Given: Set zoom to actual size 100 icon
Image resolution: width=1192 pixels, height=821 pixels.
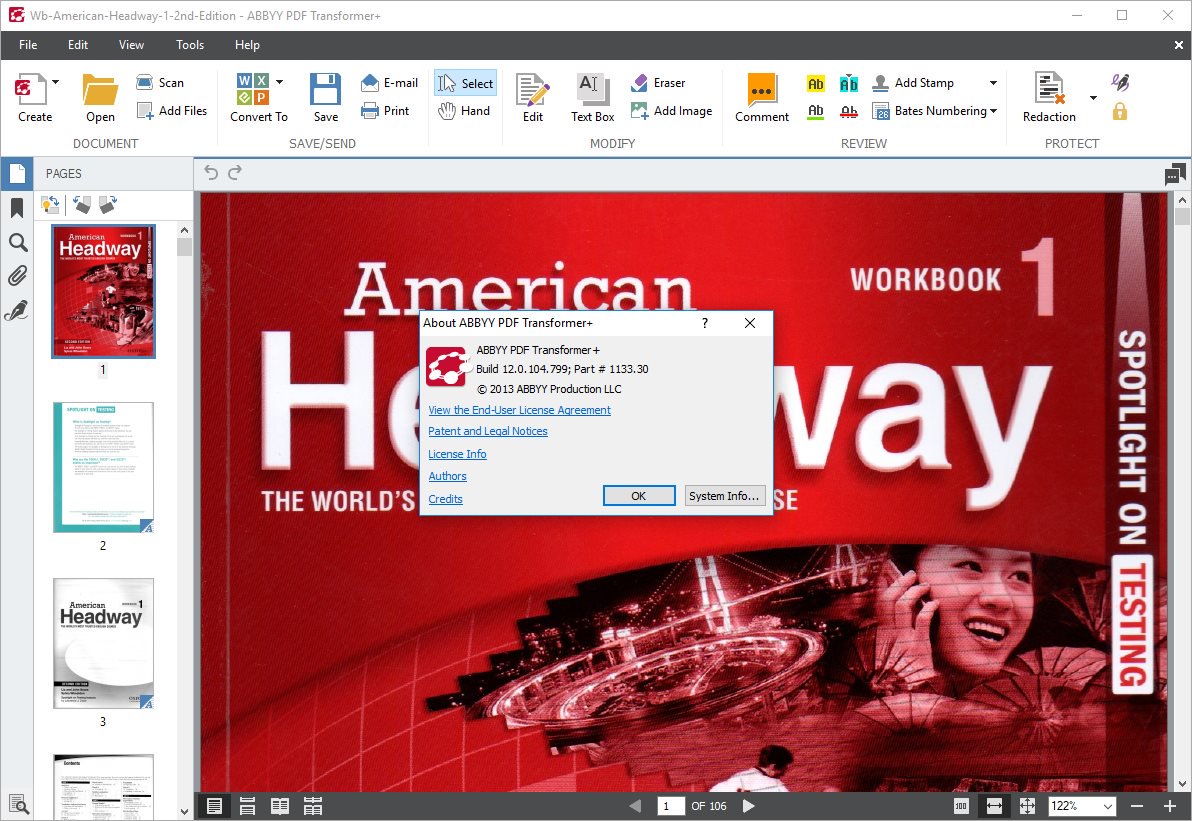Looking at the screenshot, I should (961, 806).
